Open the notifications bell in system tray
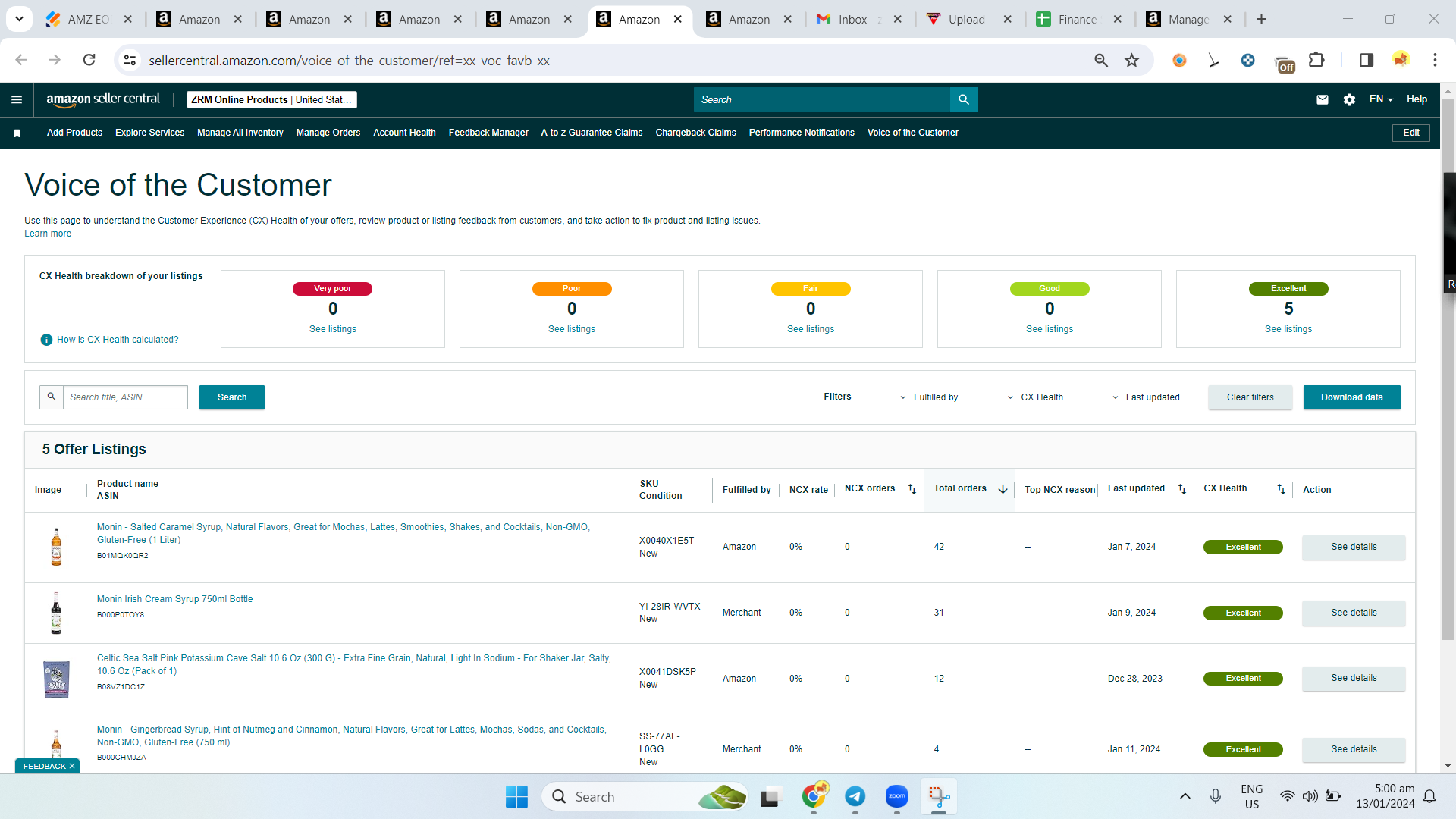Screen dimensions: 1456x819 pyautogui.click(x=1429, y=796)
